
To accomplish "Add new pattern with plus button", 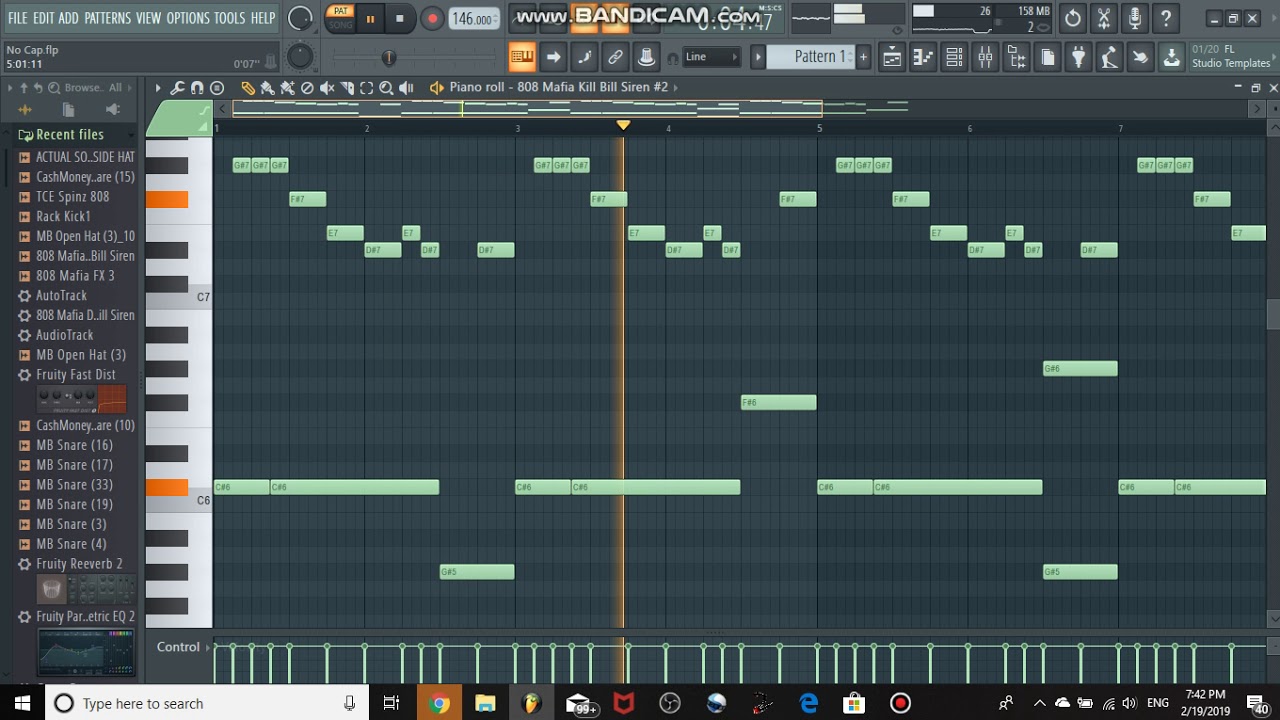I will click(x=864, y=57).
